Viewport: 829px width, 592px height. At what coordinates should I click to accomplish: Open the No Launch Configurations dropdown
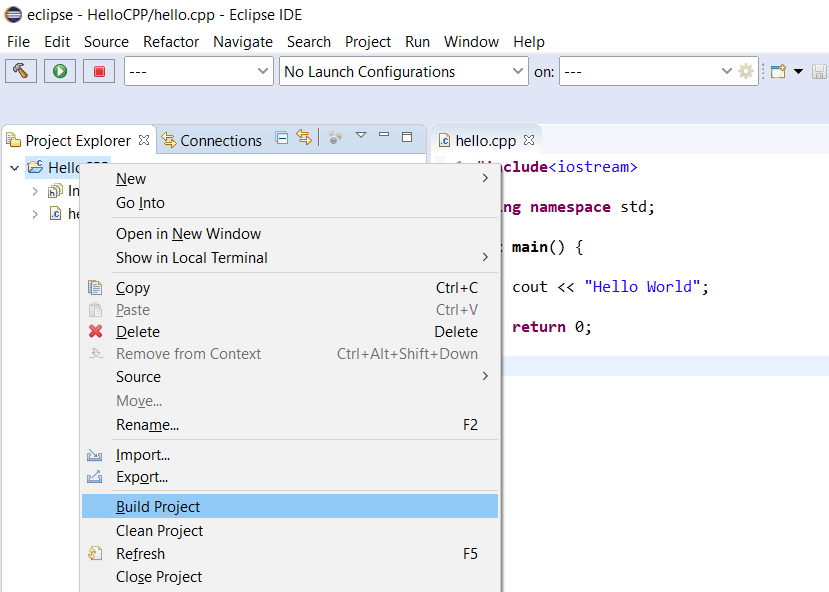pyautogui.click(x=403, y=71)
